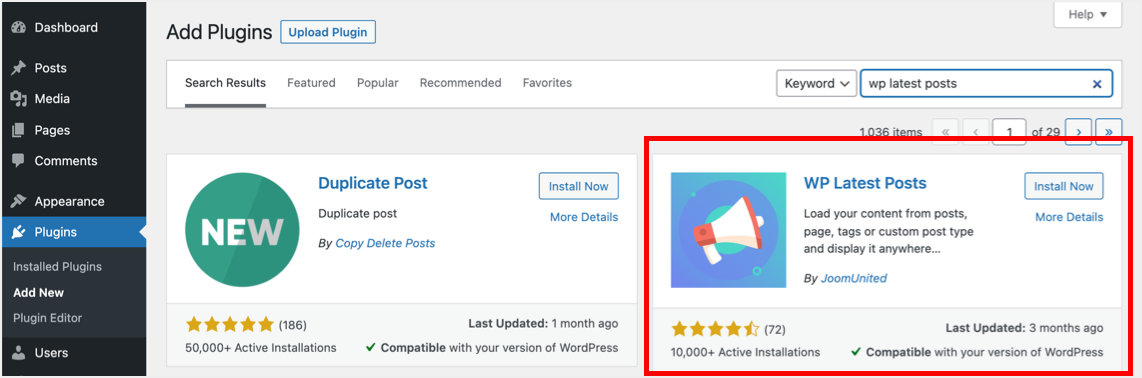Click the Posts pin icon
Image resolution: width=1142 pixels, height=378 pixels.
(x=19, y=68)
